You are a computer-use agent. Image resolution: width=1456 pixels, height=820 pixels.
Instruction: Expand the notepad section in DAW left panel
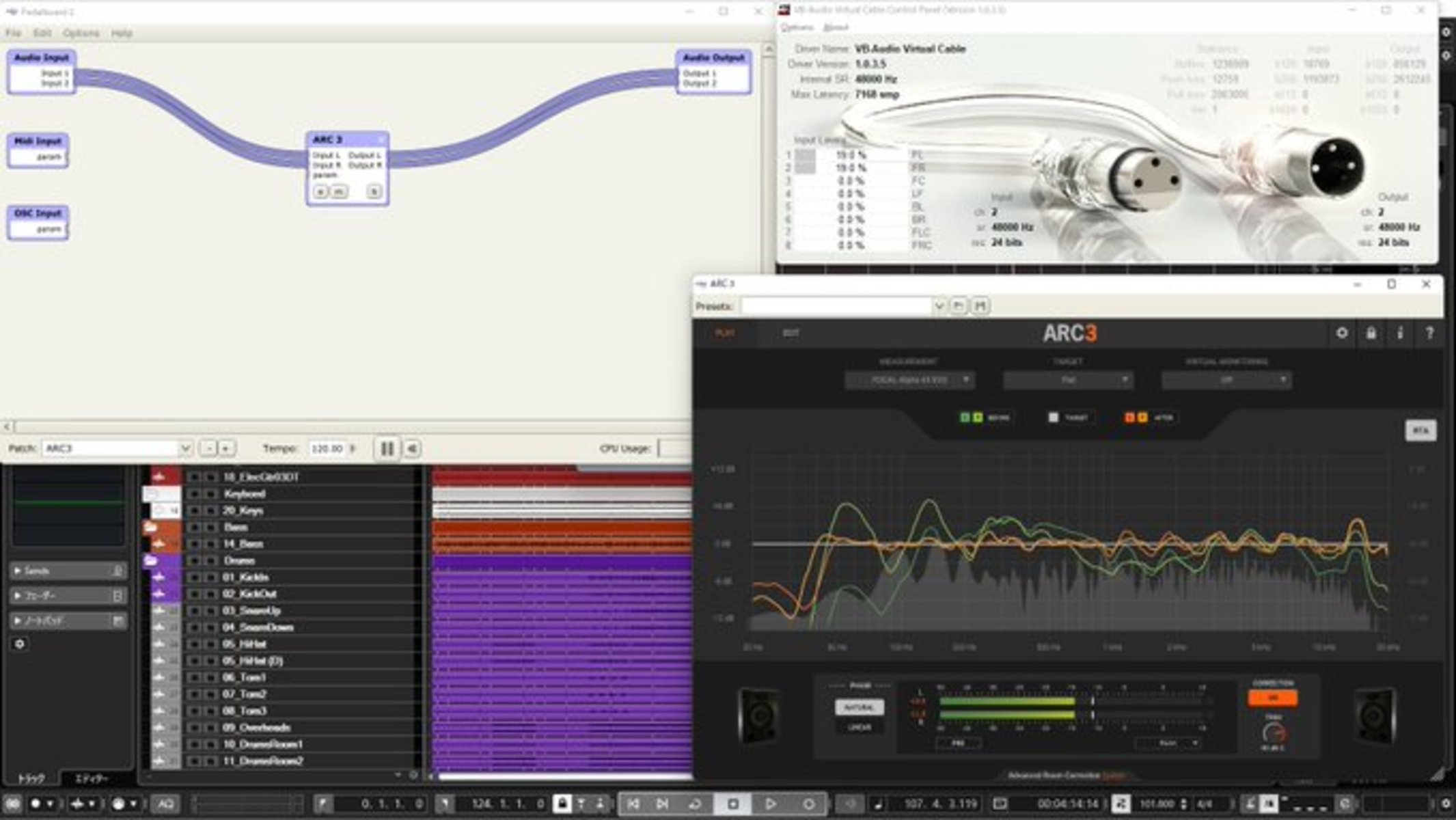[x=68, y=620]
